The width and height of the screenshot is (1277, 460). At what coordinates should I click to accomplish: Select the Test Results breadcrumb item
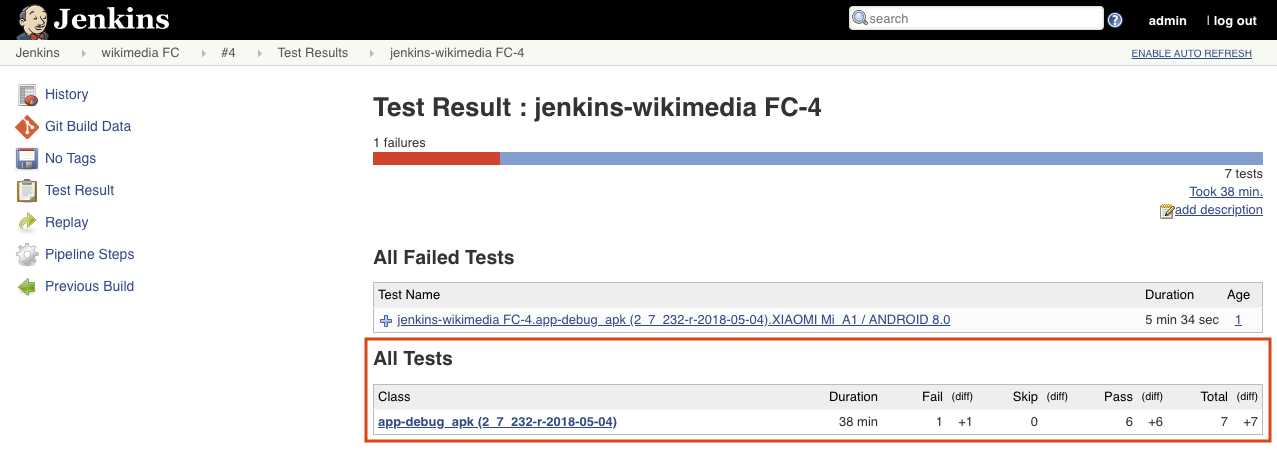click(313, 53)
